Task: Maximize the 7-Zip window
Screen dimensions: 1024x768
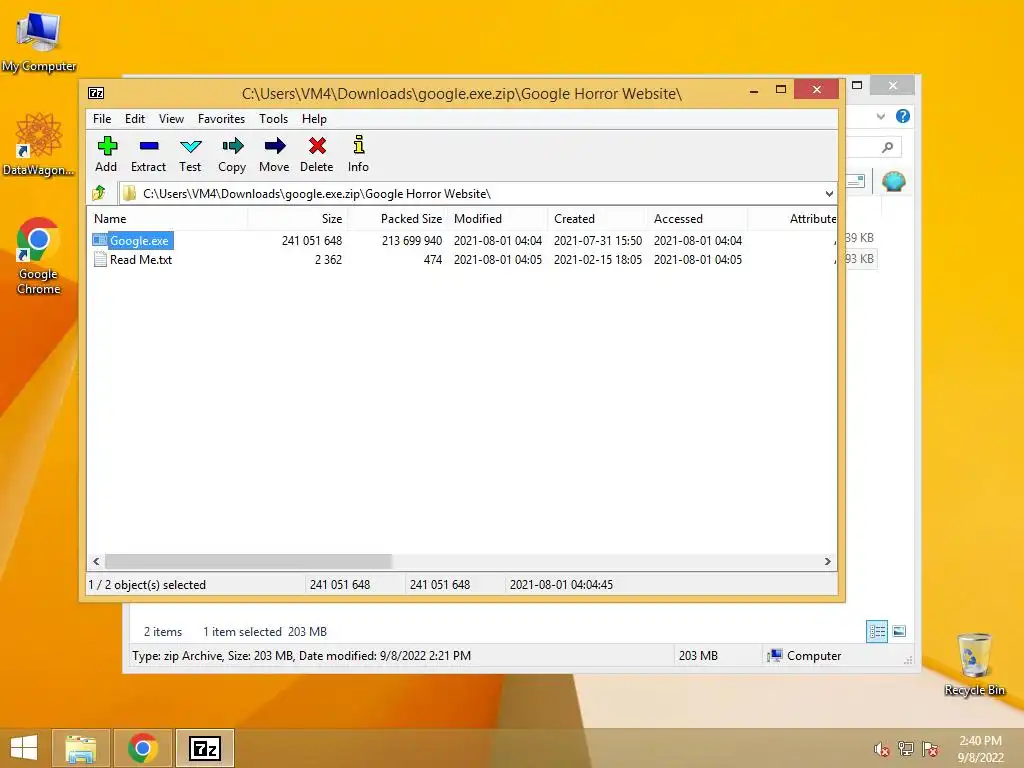Action: coord(780,89)
